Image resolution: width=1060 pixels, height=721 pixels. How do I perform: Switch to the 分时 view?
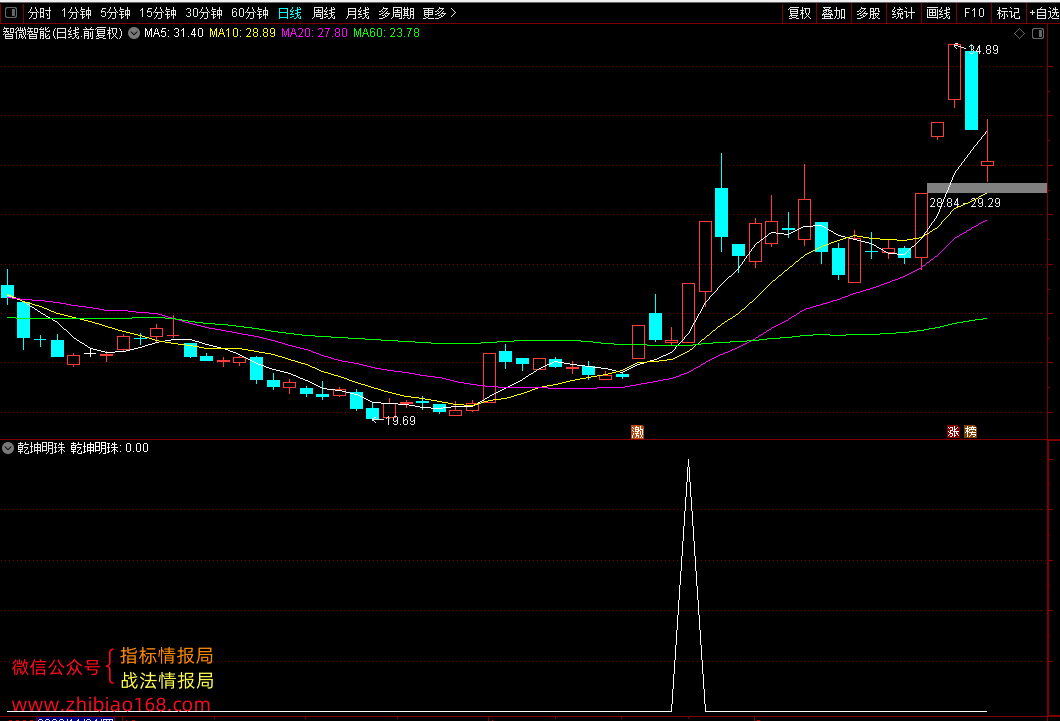point(39,13)
